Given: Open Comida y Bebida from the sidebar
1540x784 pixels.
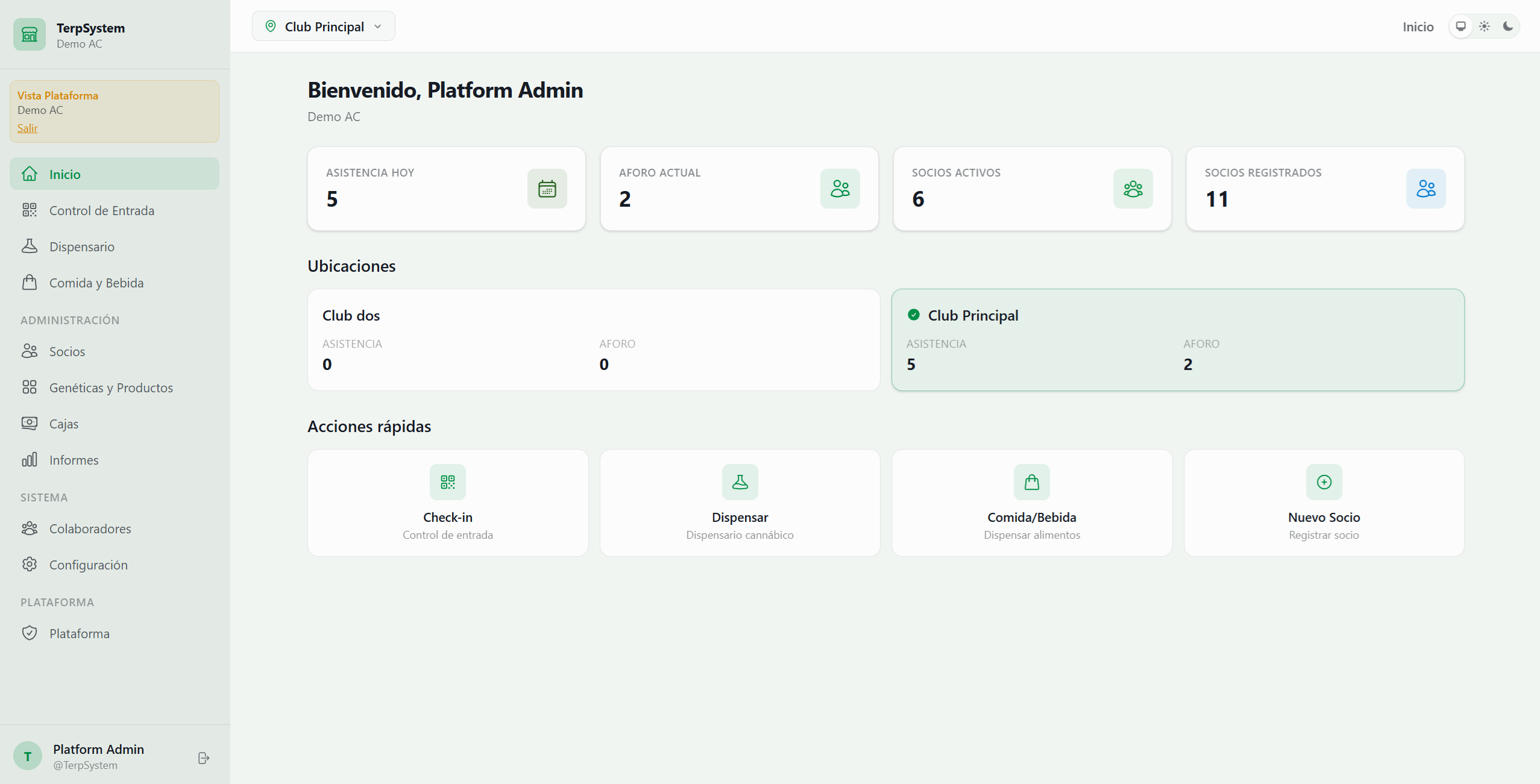Looking at the screenshot, I should click(96, 282).
